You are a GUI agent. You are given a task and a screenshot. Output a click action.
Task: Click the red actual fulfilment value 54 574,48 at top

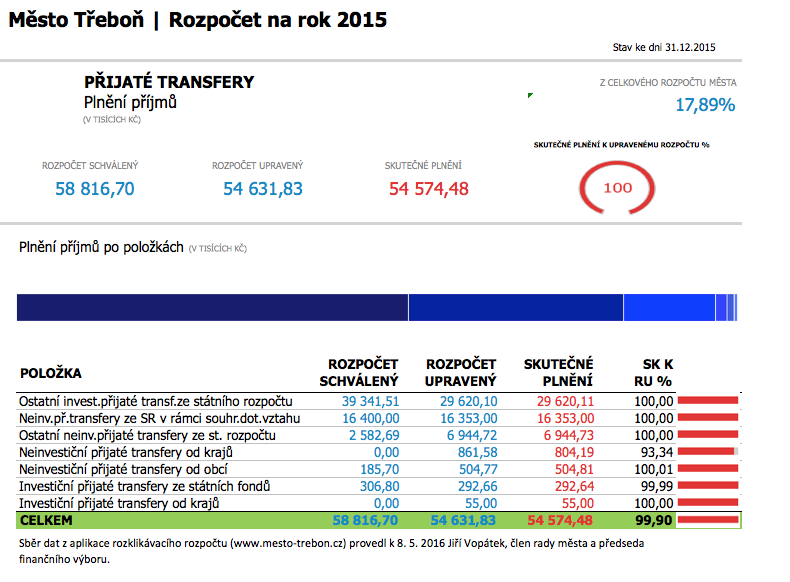point(429,188)
